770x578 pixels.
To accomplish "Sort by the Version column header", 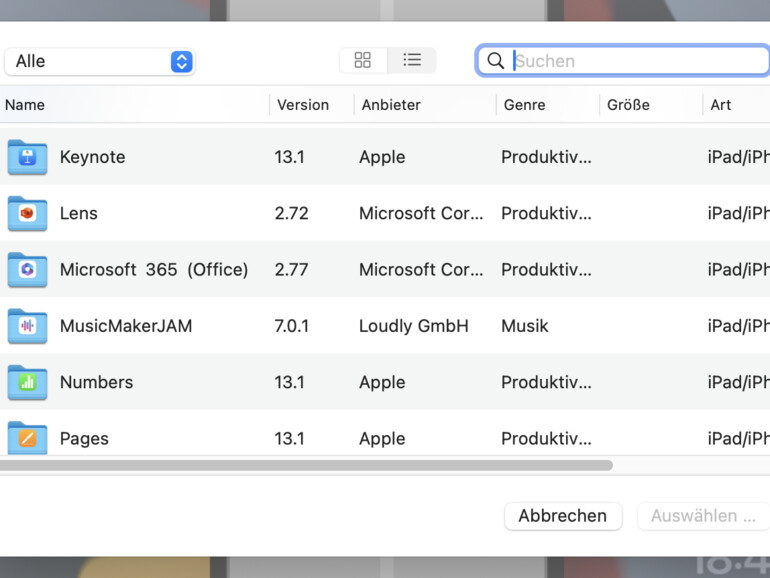I will pos(303,105).
